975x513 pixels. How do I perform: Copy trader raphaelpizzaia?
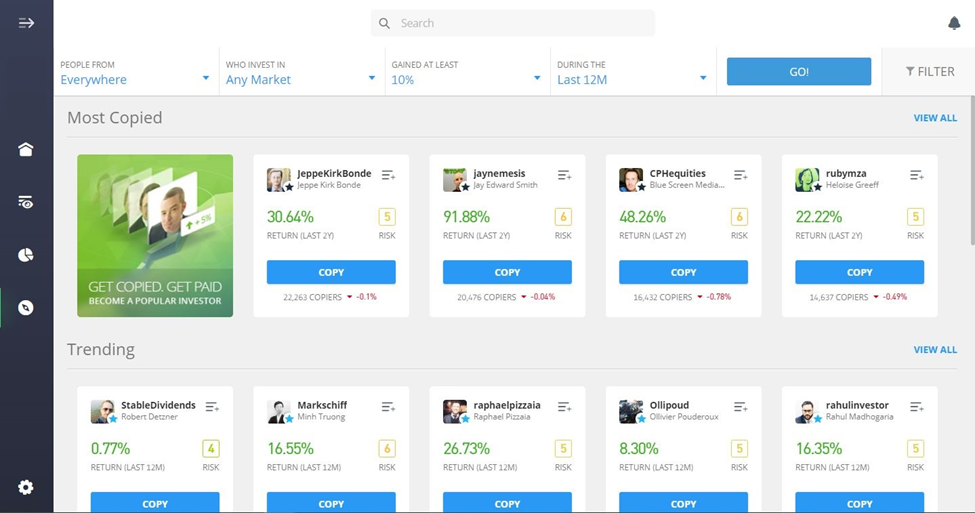point(507,502)
